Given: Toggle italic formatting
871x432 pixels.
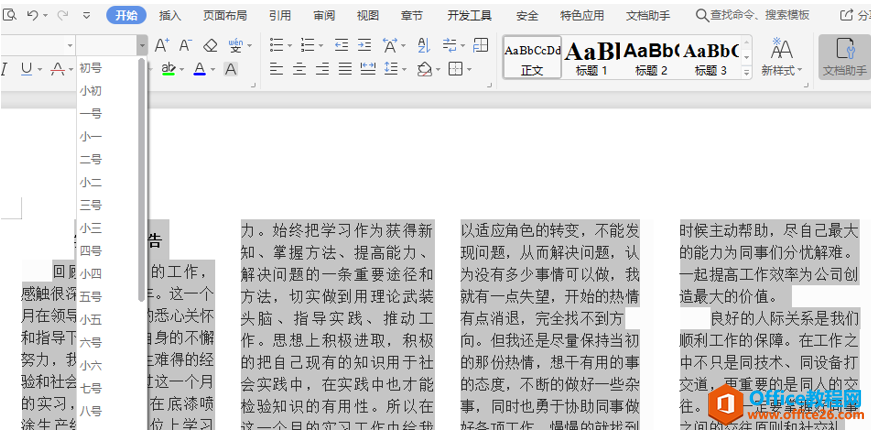Looking at the screenshot, I should 4,69.
